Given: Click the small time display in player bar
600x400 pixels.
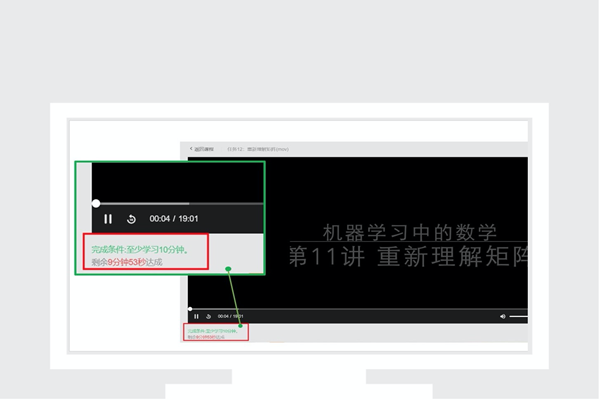Looking at the screenshot, I should [x=231, y=316].
